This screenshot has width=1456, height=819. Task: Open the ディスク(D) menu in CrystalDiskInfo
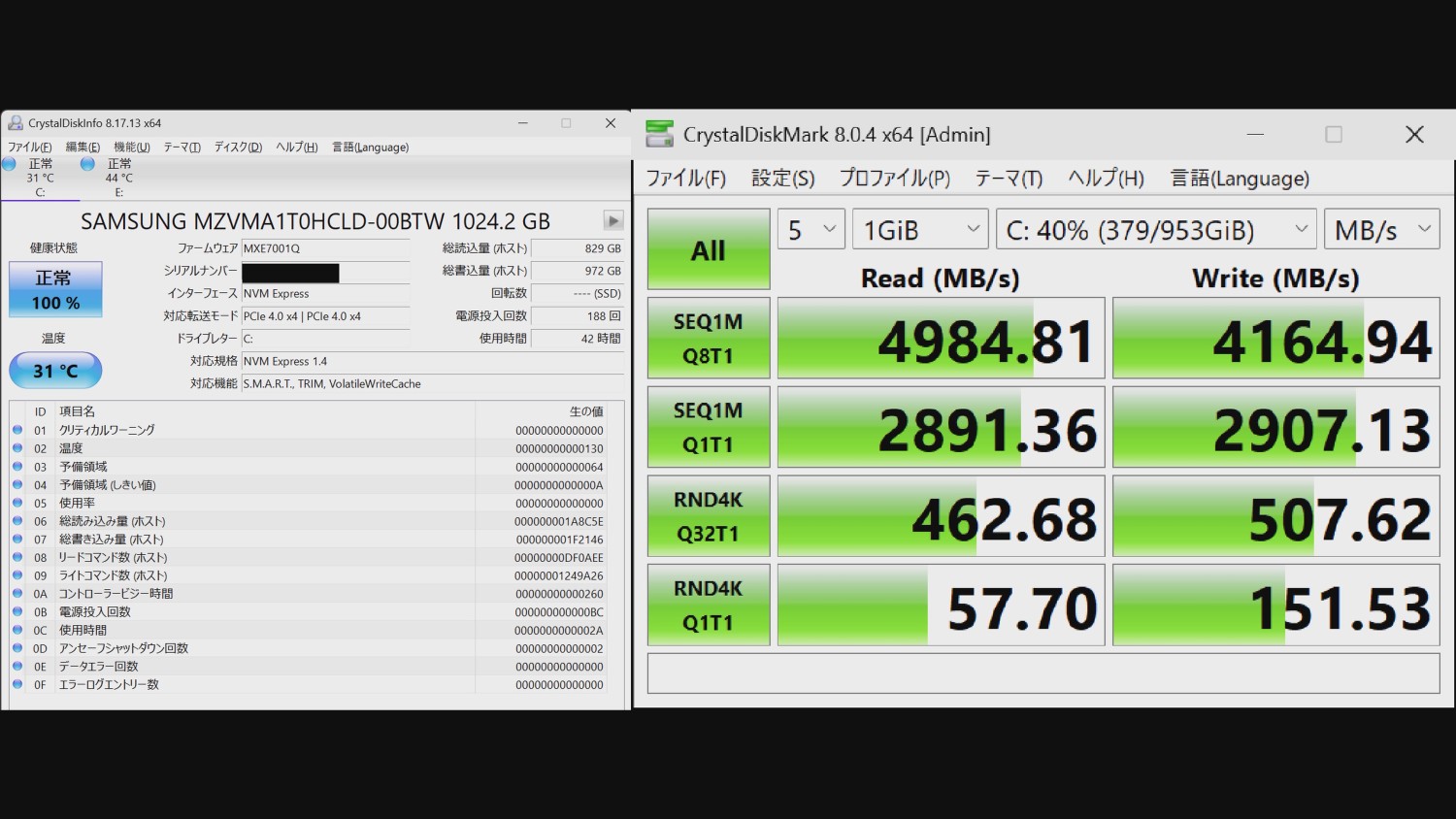pyautogui.click(x=238, y=147)
